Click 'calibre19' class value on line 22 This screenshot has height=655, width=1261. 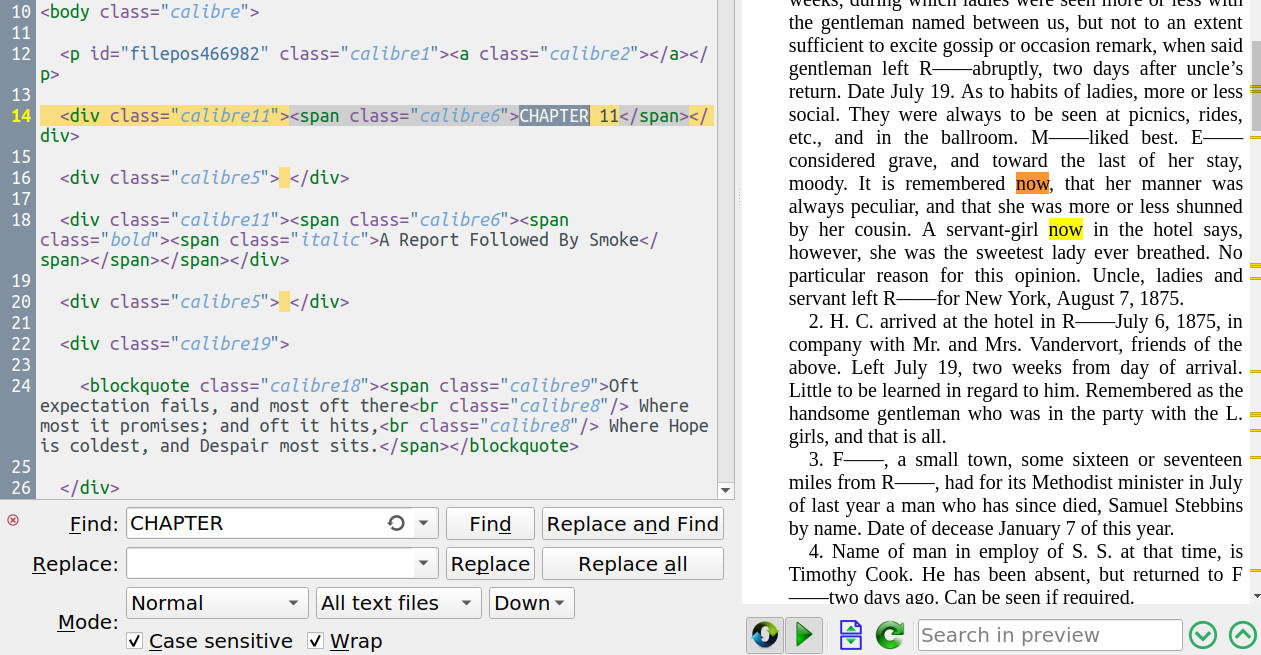(225, 344)
